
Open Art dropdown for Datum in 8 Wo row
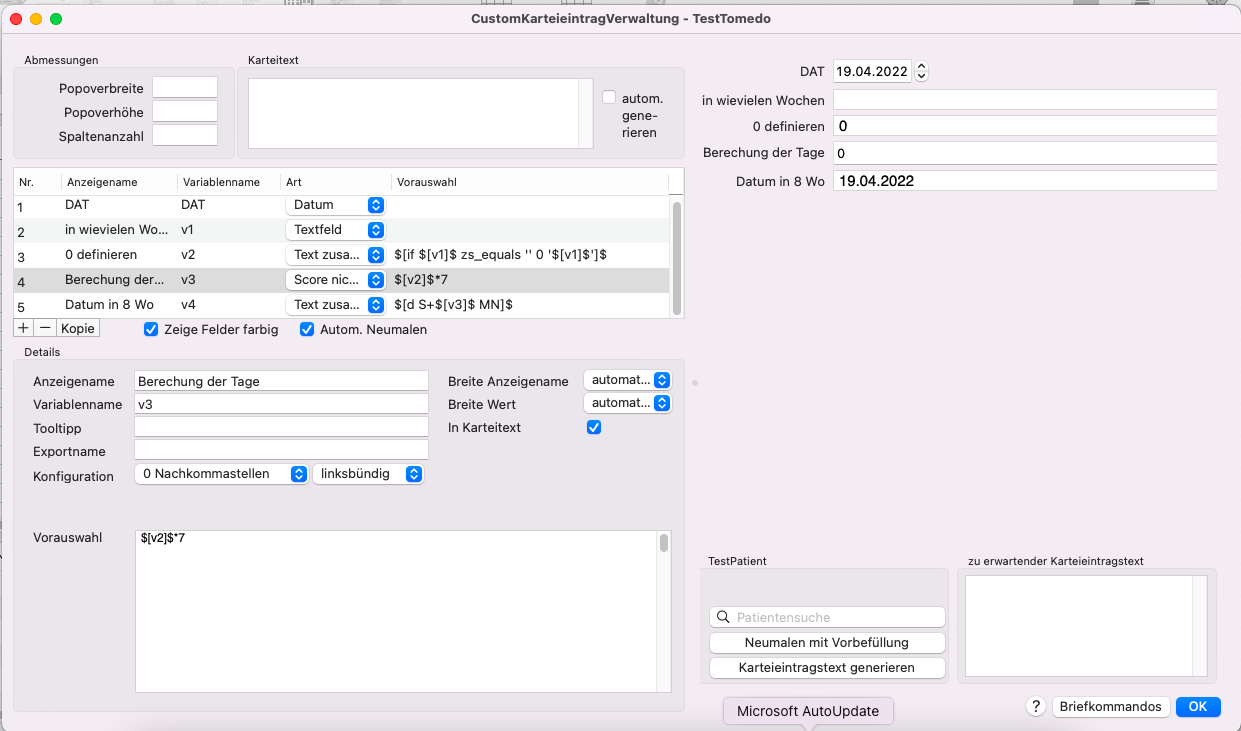tap(335, 305)
